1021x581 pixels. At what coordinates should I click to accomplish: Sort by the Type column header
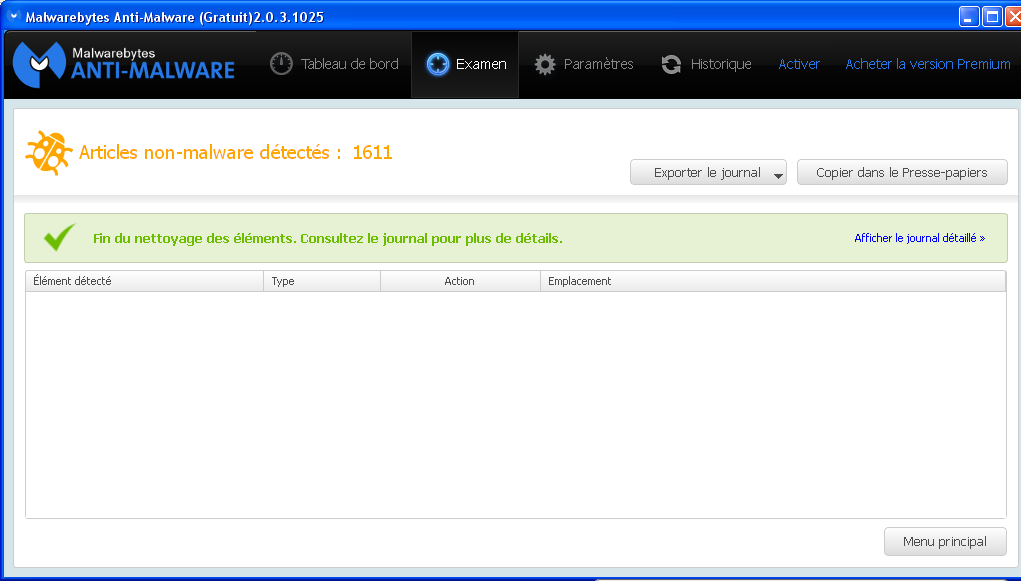[x=322, y=281]
